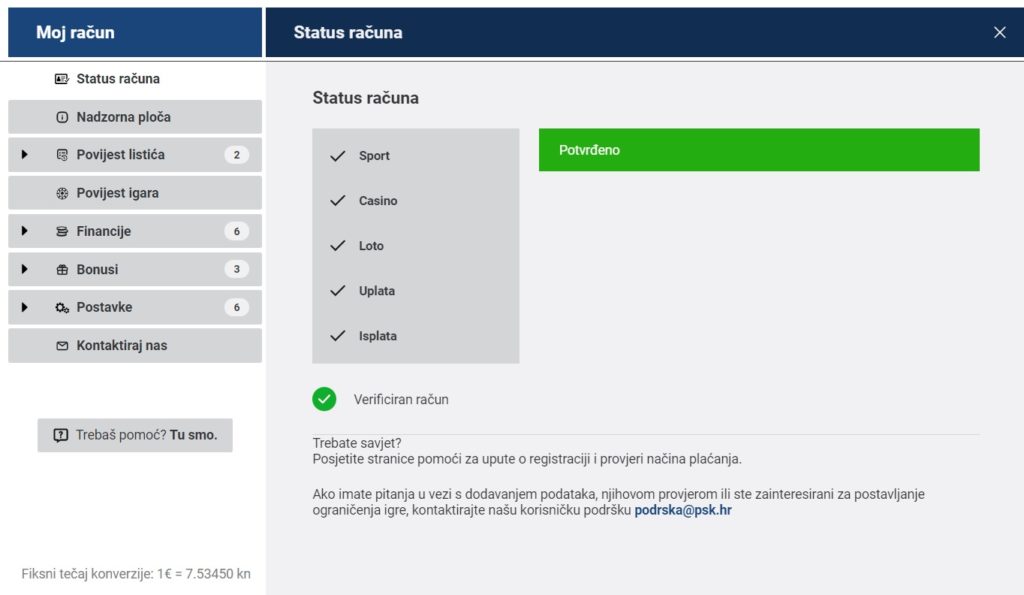
Task: Click the green Verificiran račun badge
Action: (x=324, y=399)
